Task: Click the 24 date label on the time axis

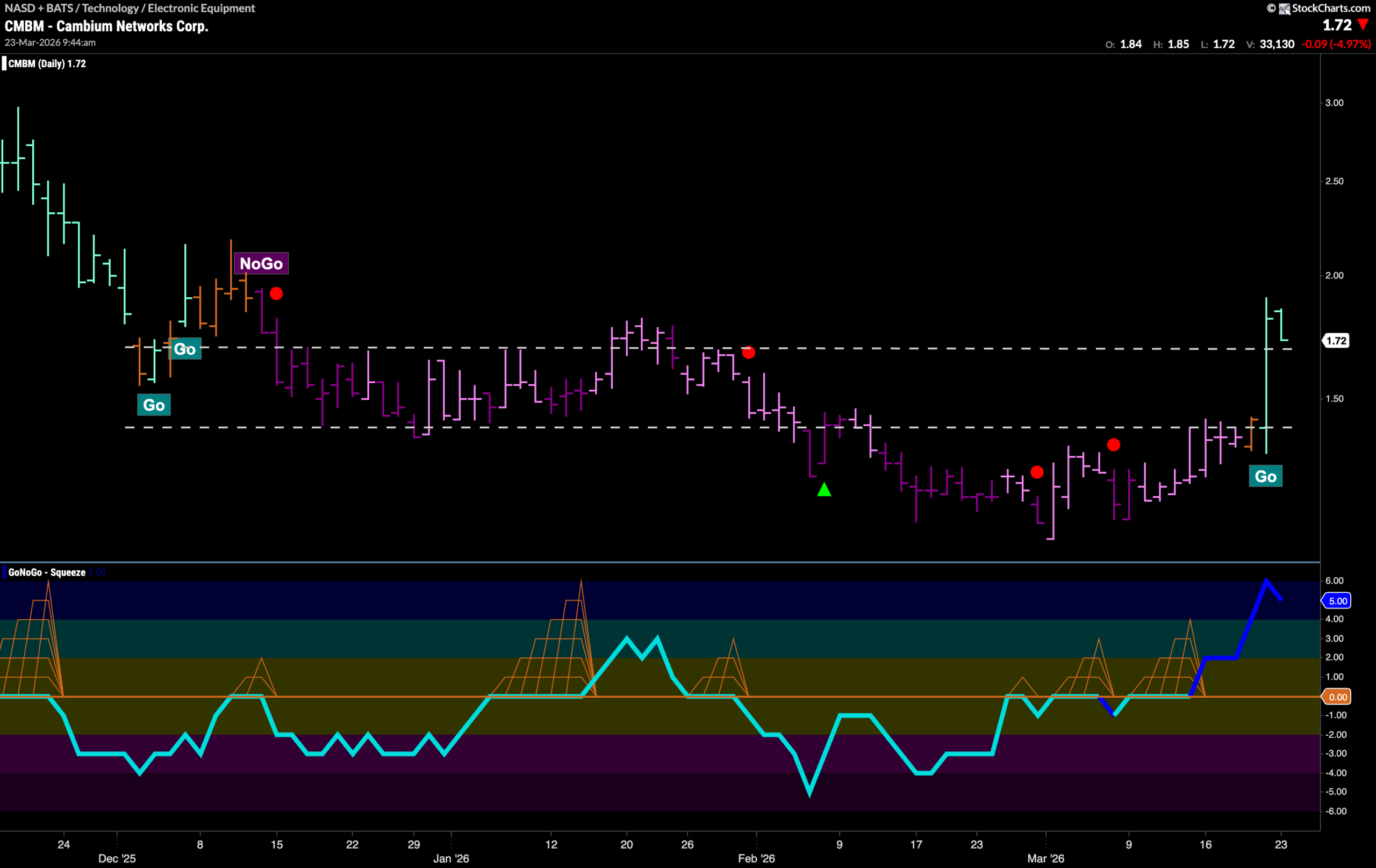Action: click(63, 844)
